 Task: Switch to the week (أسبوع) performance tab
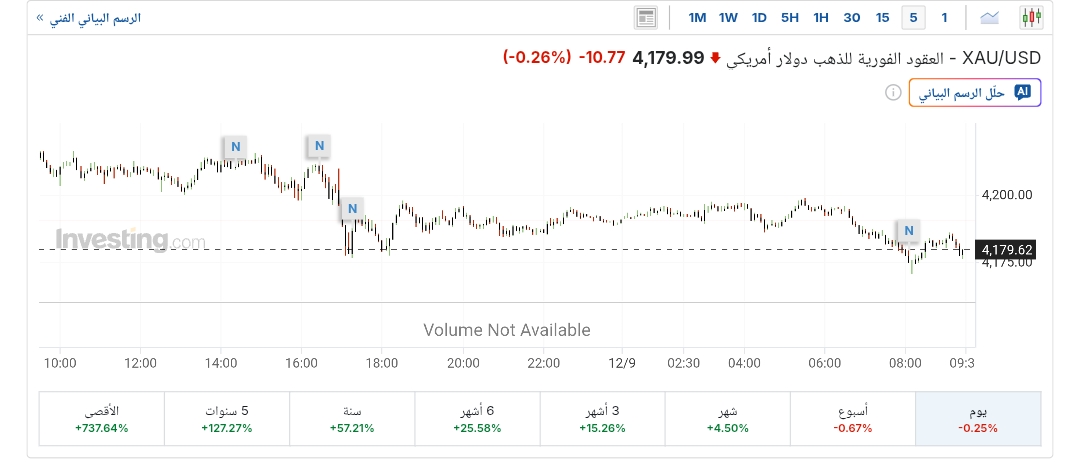coord(852,419)
